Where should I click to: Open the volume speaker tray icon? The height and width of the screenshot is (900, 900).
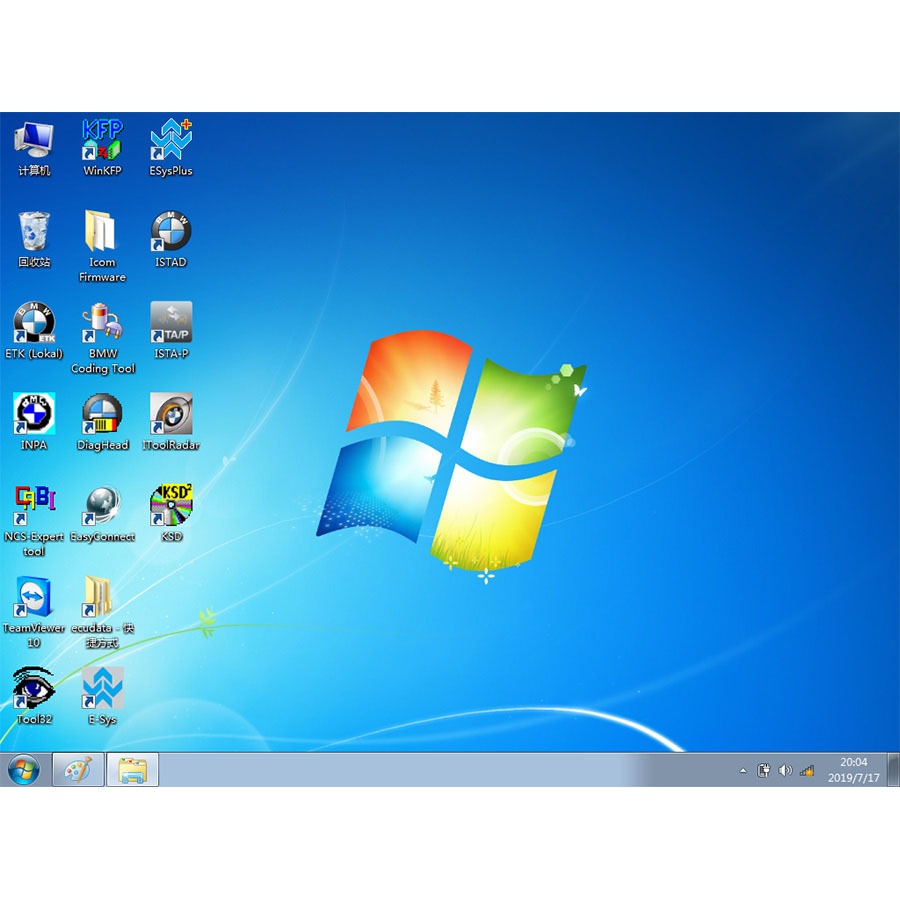point(785,770)
